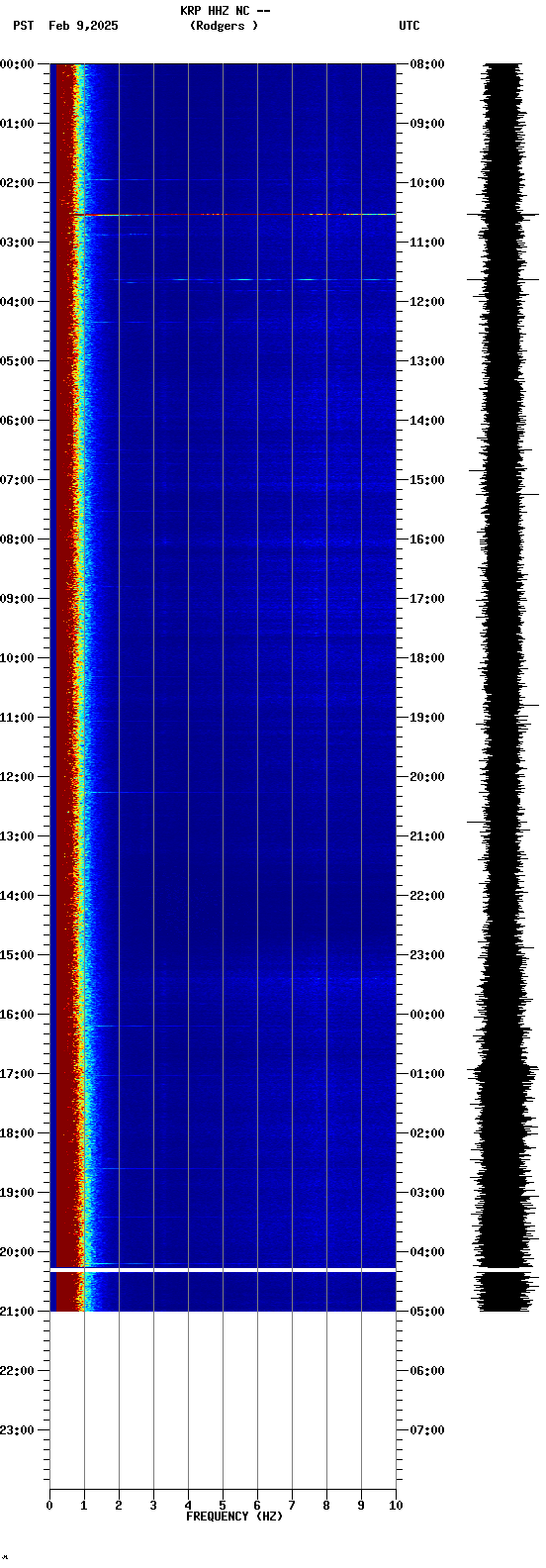Click the black seismogram waveform trace

coord(502,687)
